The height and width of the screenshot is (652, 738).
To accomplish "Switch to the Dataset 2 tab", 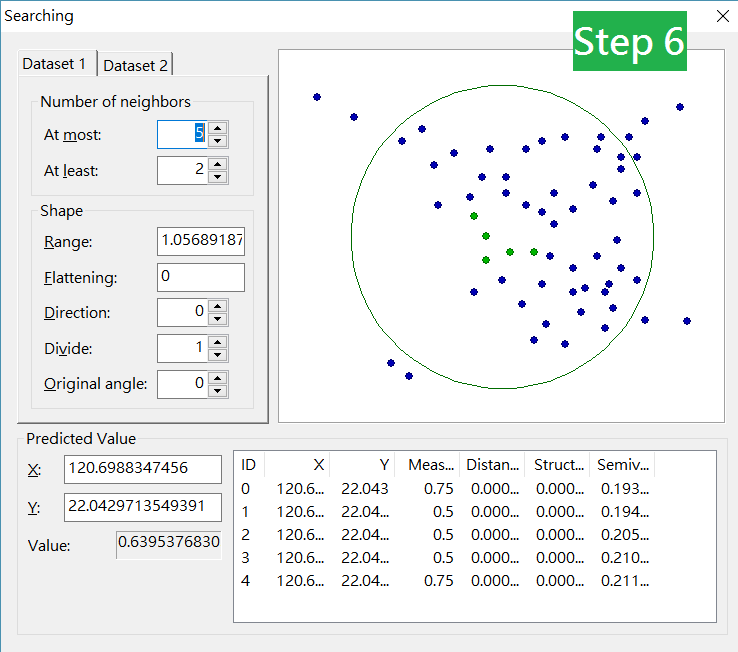I will pos(135,65).
